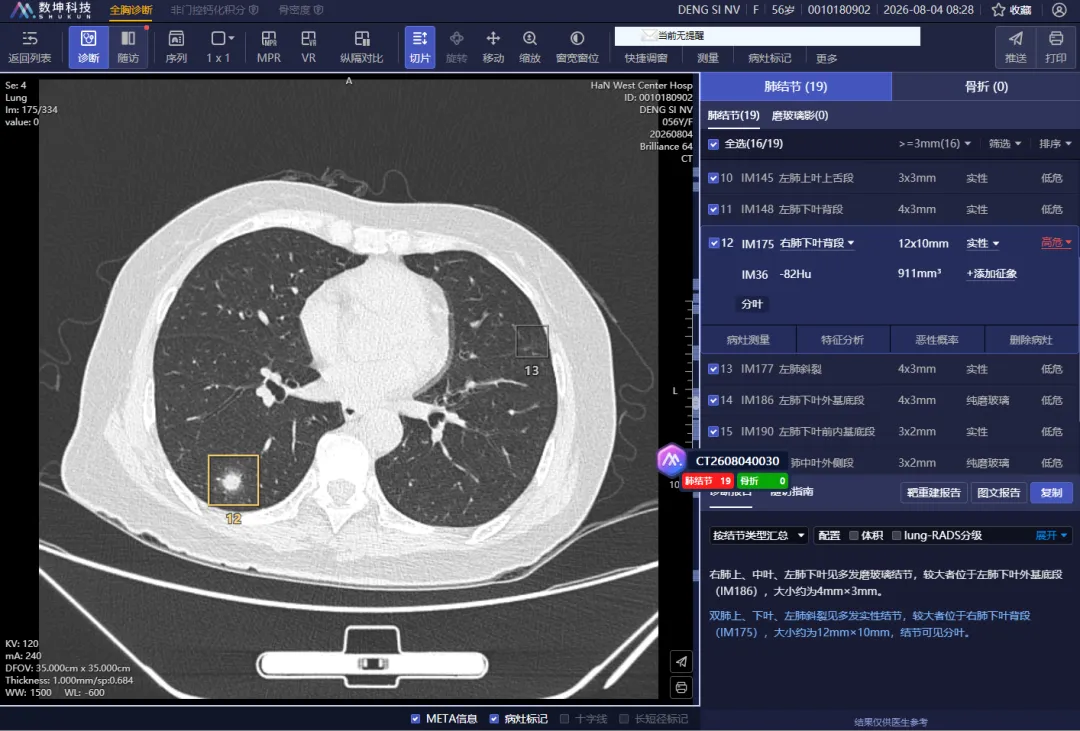
Task: Toggle the META信息 checkbox
Action: tap(415, 719)
